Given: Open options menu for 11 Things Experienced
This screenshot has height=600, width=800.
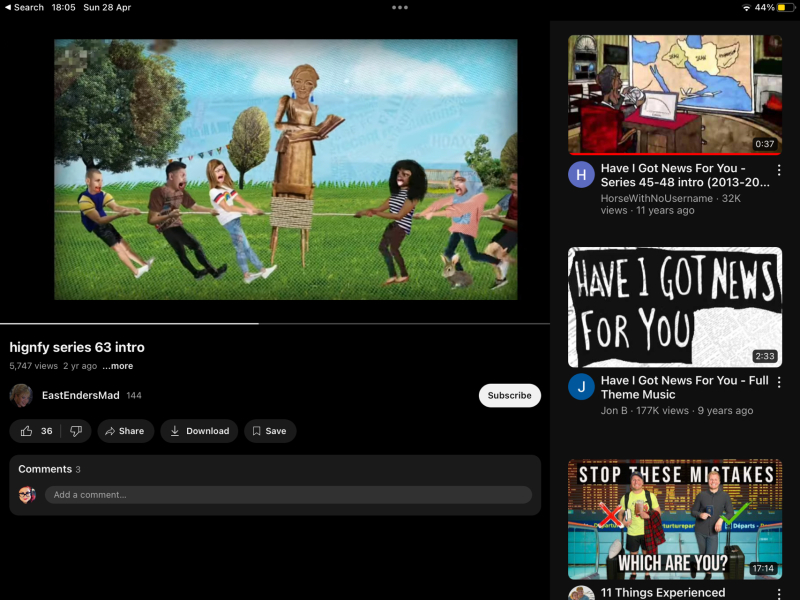Looking at the screenshot, I should pyautogui.click(x=779, y=593).
